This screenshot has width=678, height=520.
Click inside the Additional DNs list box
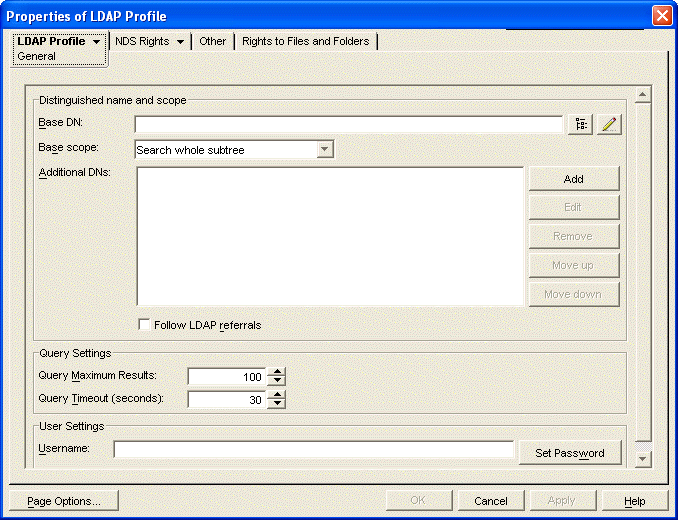[x=330, y=236]
